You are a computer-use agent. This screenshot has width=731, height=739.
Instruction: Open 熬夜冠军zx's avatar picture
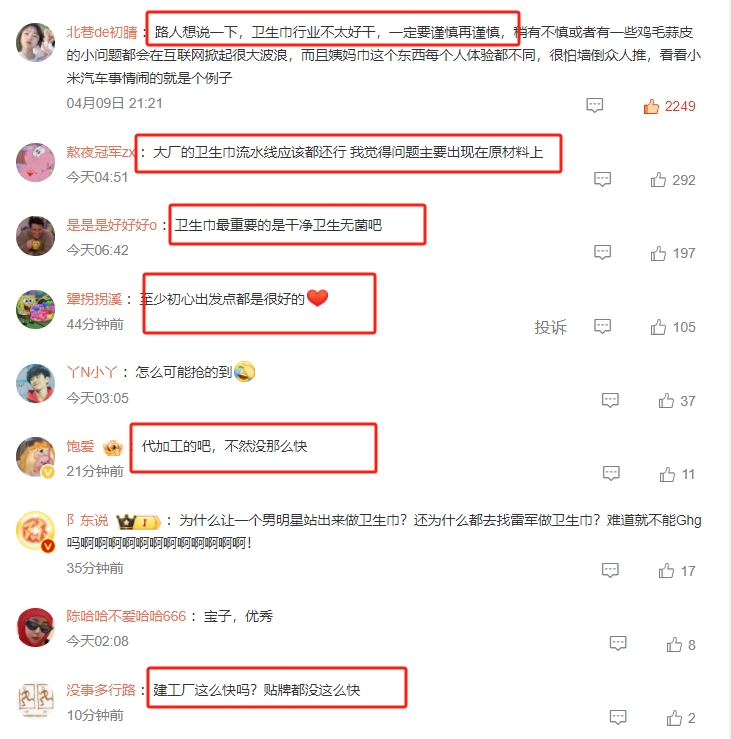(x=35, y=163)
